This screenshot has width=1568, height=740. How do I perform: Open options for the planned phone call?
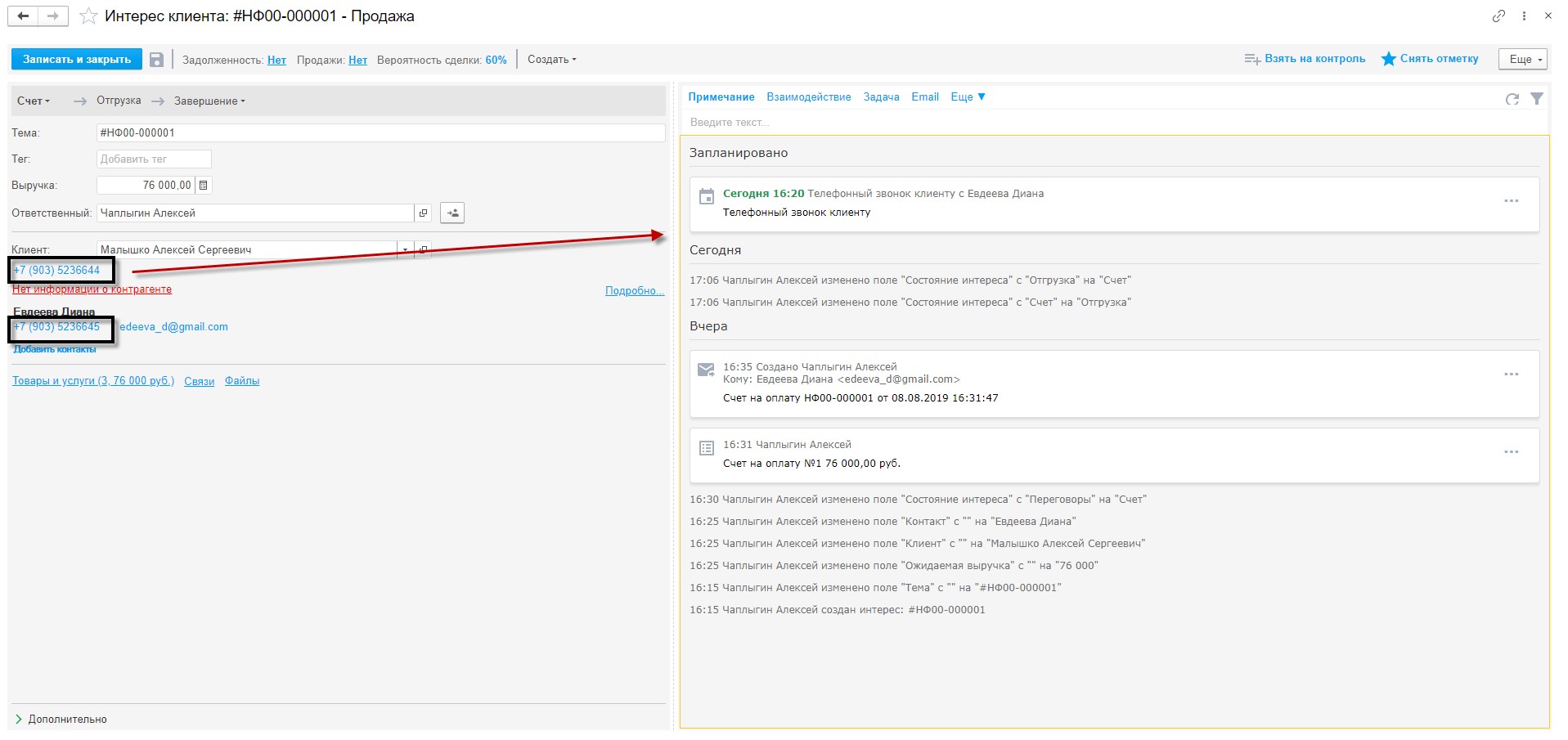[x=1511, y=201]
